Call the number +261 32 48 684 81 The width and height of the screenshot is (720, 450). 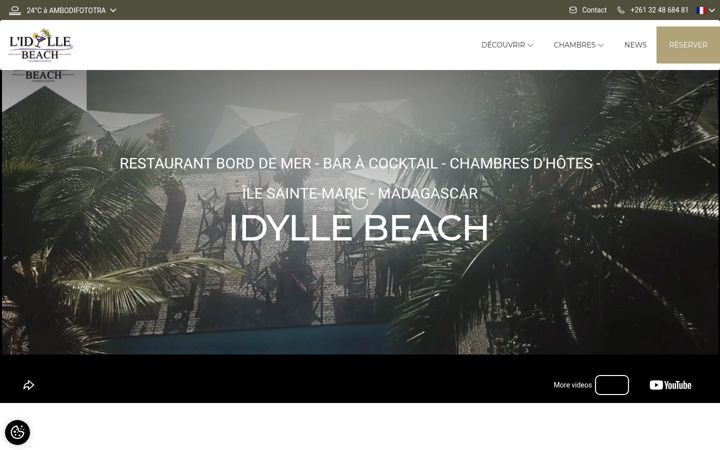(659, 10)
